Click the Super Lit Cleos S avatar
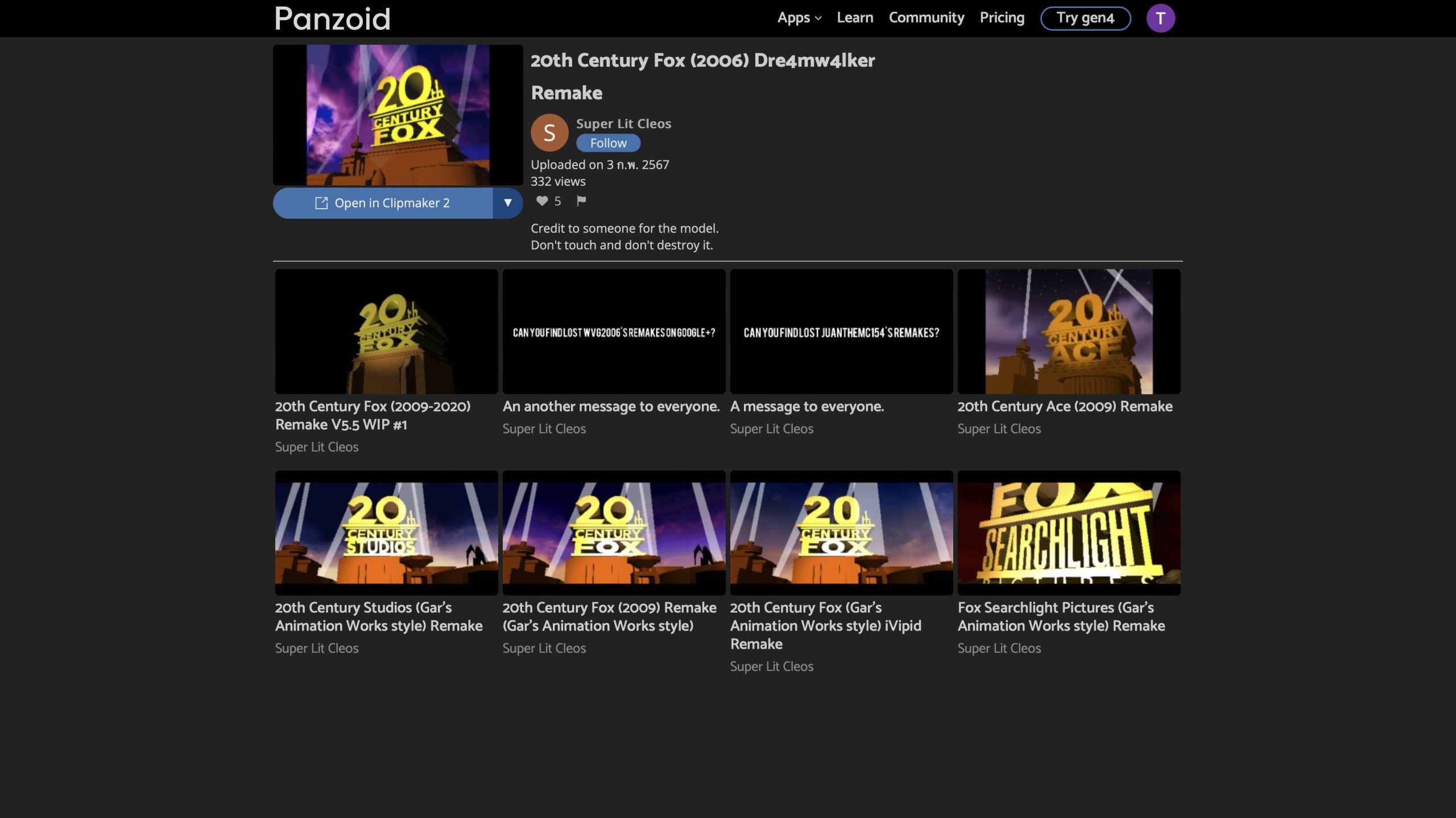This screenshot has width=1456, height=818. point(549,132)
